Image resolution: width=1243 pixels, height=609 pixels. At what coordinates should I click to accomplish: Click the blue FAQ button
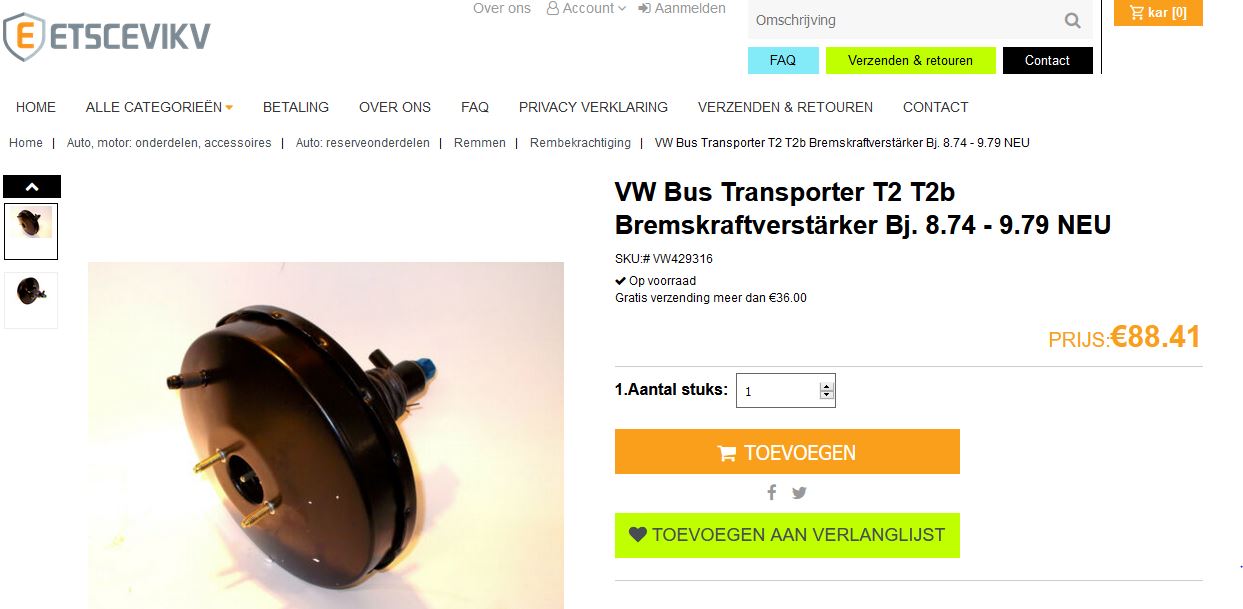[x=783, y=60]
